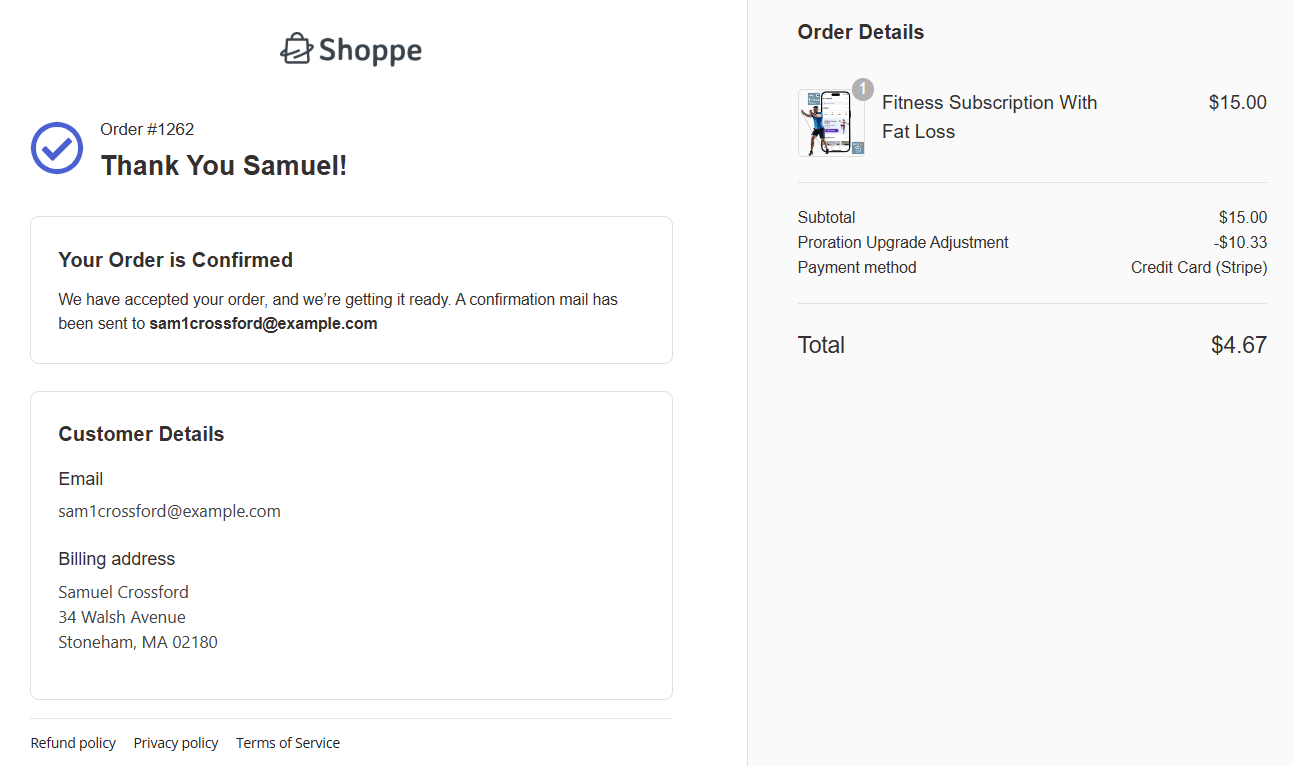This screenshot has width=1293, height=766.
Task: Click the 34 Walsh Avenue billing address line
Action: click(122, 617)
